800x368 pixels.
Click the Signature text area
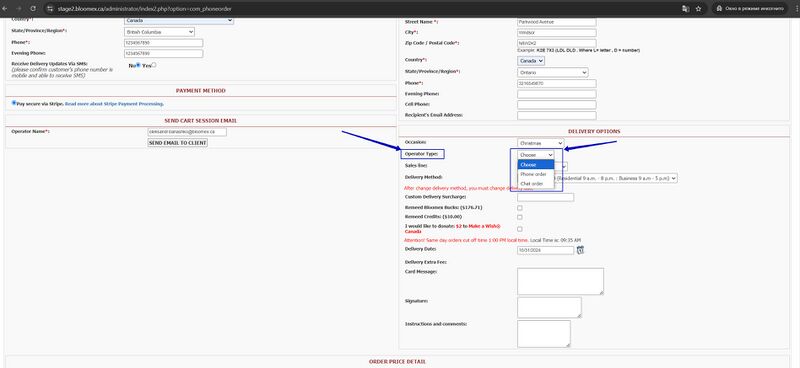point(549,308)
